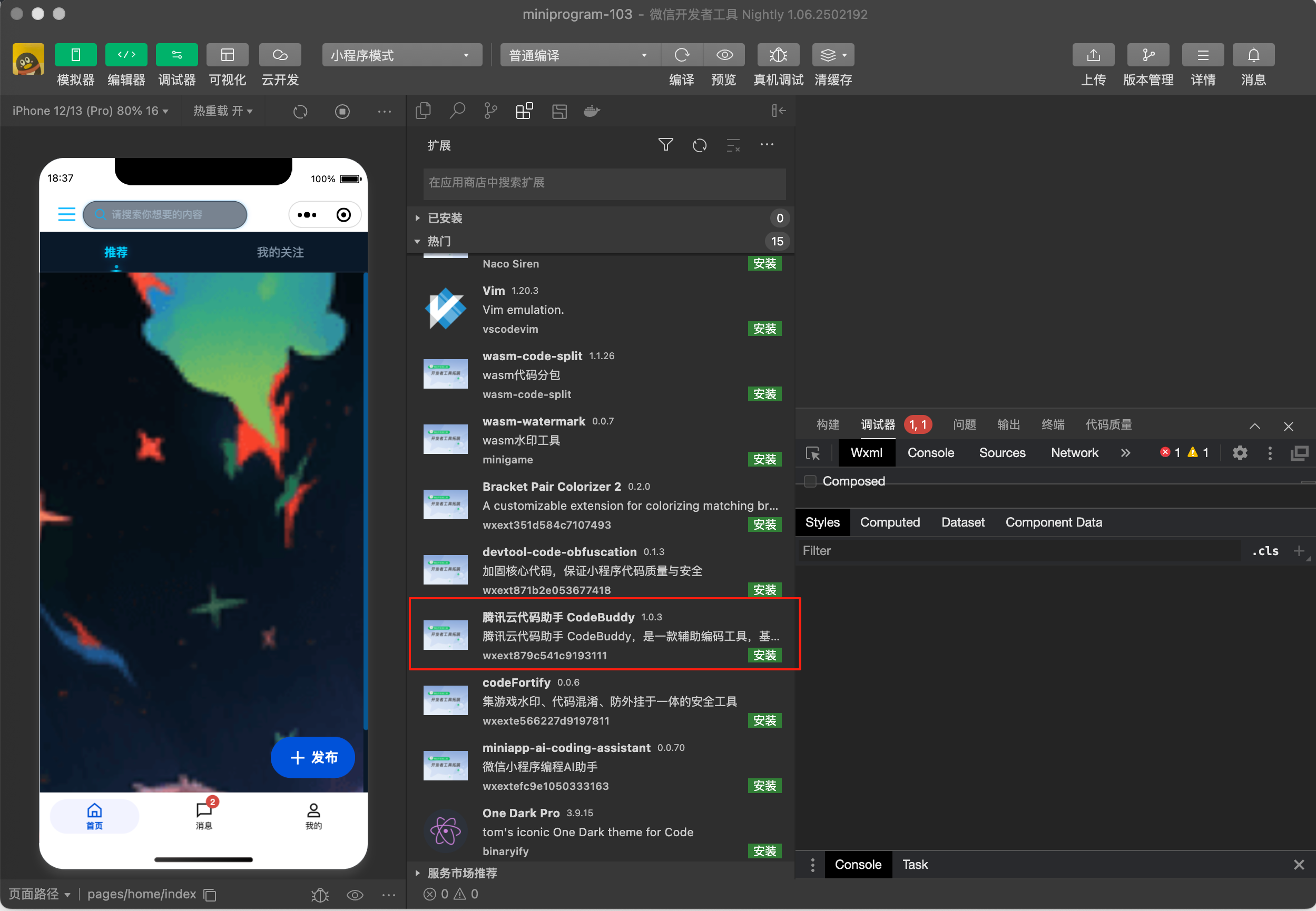Click the blue publish button in simulator
This screenshot has width=1316, height=911.
313,757
